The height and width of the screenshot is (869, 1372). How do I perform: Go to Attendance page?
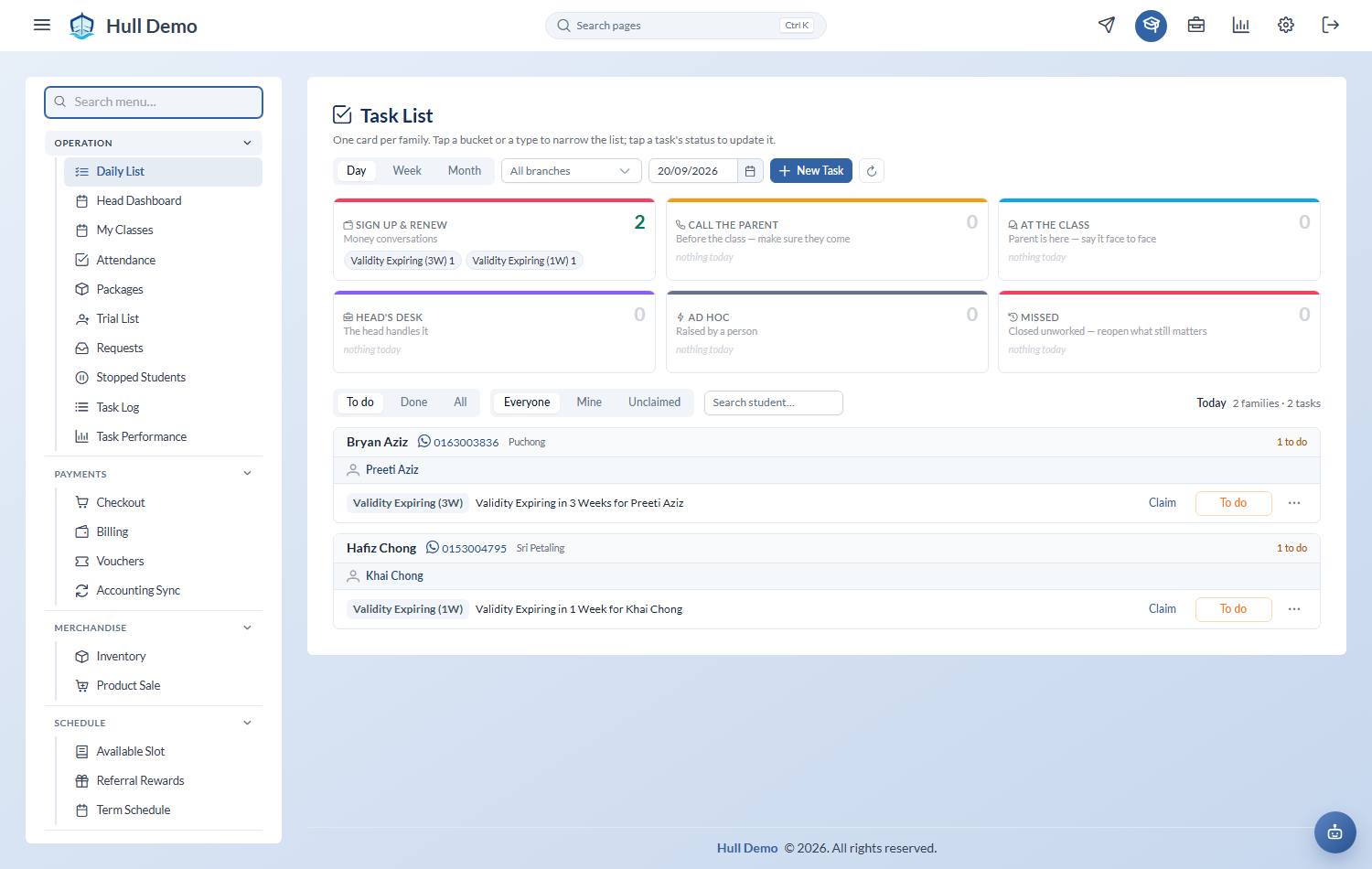pos(163,260)
